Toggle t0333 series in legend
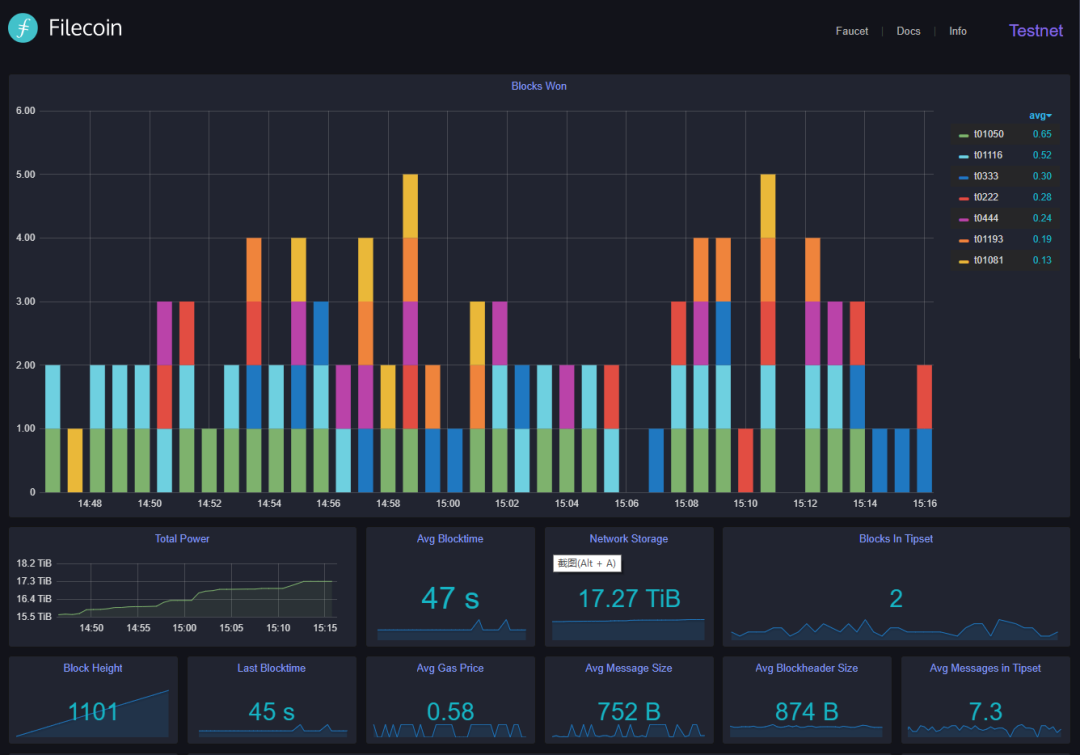This screenshot has width=1080, height=755. click(x=986, y=176)
